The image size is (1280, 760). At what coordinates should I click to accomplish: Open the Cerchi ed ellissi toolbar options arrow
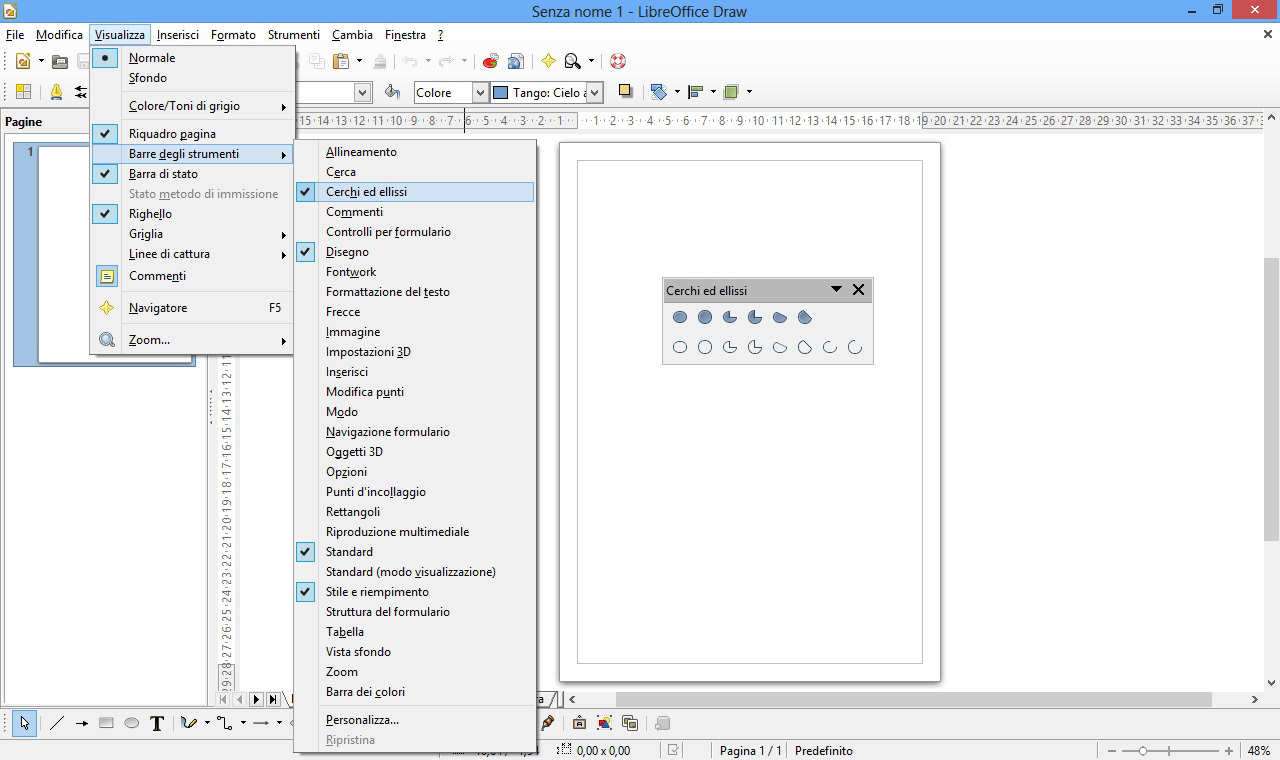click(x=836, y=290)
